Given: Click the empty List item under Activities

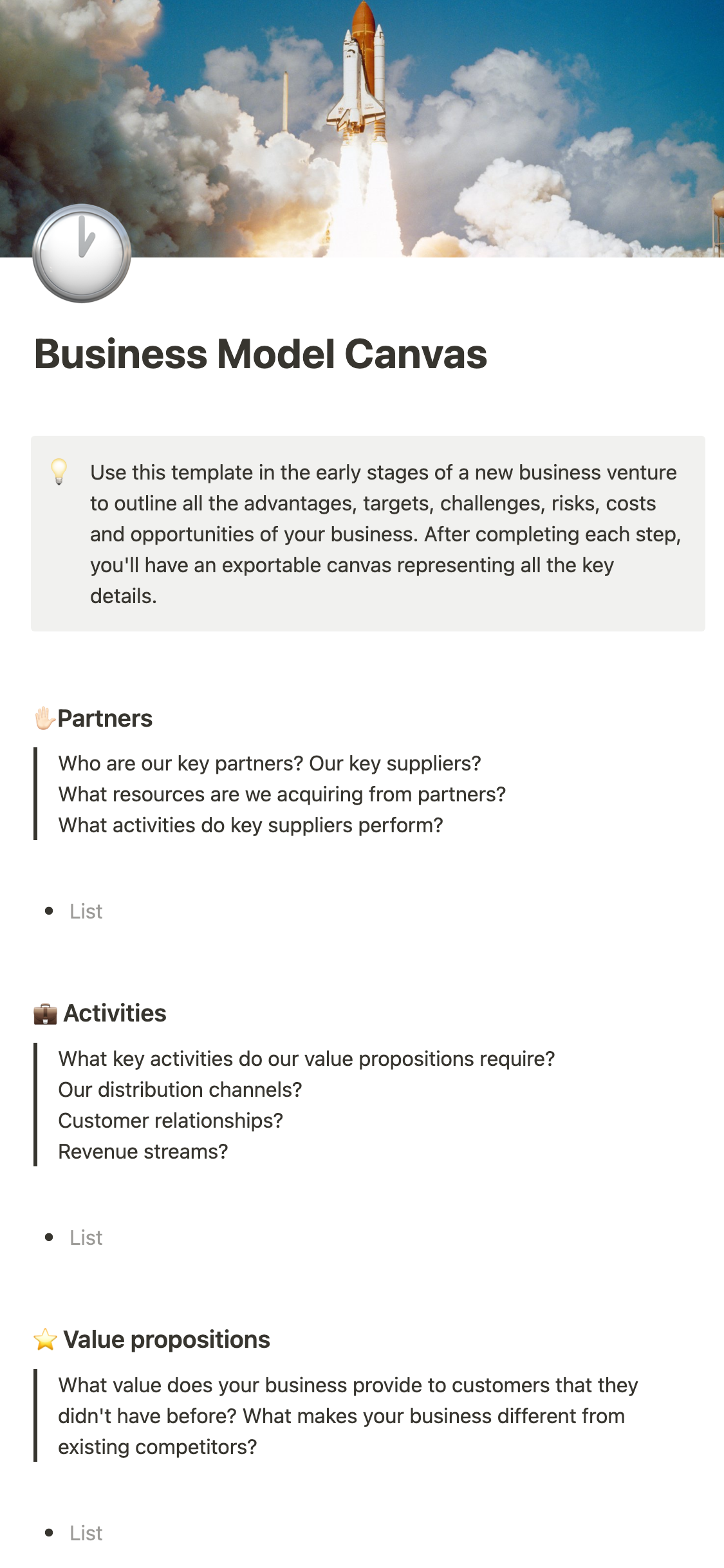Looking at the screenshot, I should coord(86,1238).
